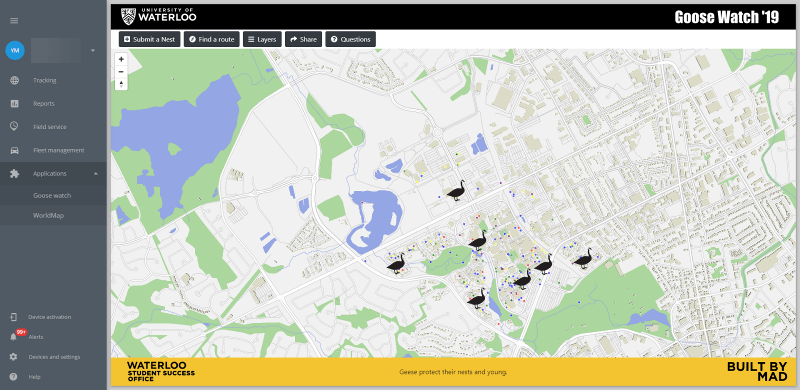Click the Help question mark icon

(x=13, y=377)
